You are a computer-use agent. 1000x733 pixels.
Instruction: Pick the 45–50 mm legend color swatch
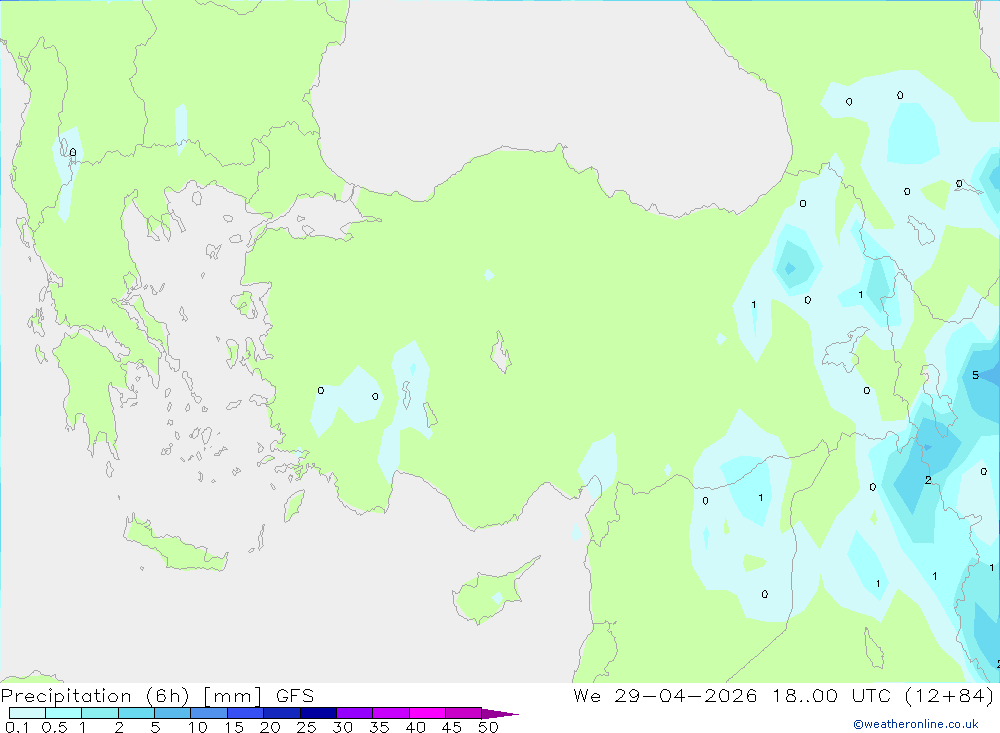coord(463,713)
